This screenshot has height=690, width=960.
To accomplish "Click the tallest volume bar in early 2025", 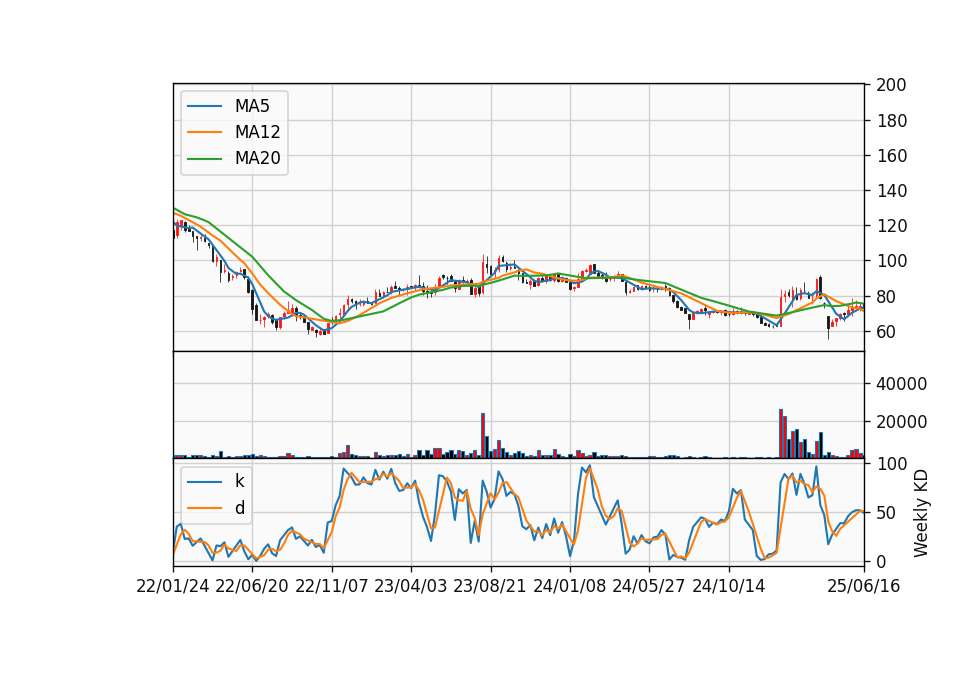I will coord(781,433).
